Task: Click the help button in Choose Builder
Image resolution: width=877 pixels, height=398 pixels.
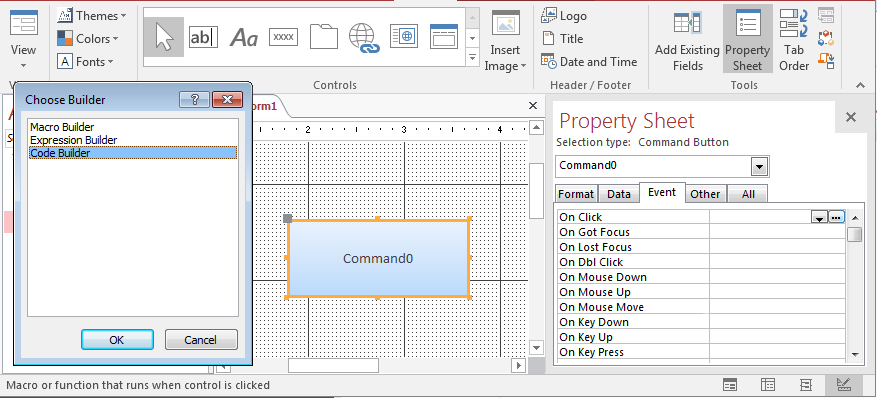Action: tap(194, 100)
